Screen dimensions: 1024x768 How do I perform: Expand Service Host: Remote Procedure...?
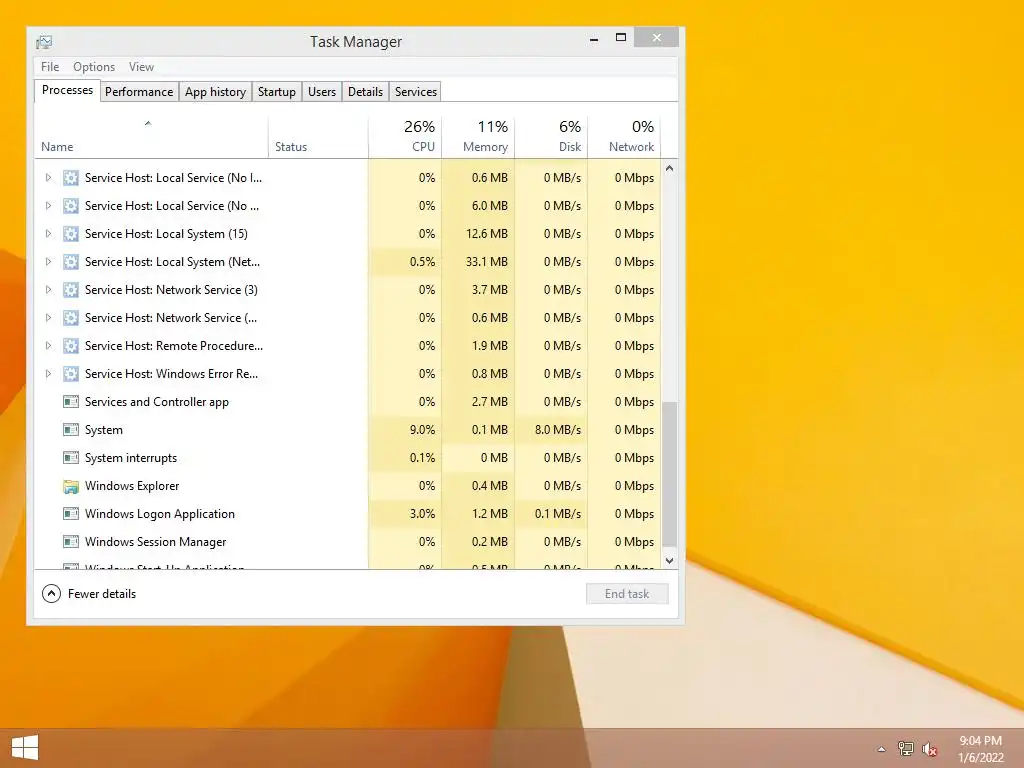tap(48, 346)
